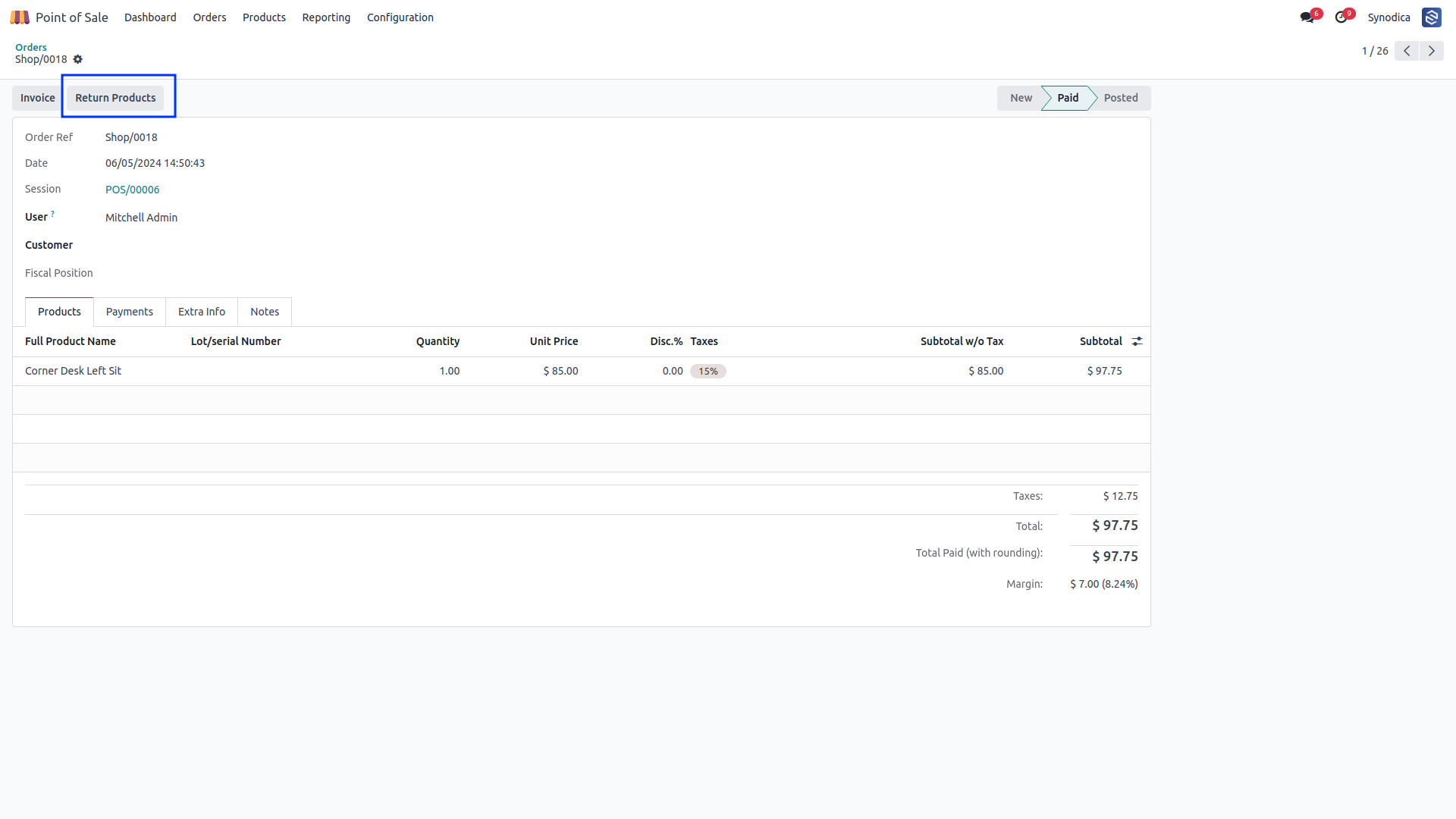Go back via Orders breadcrumb link
This screenshot has height=819, width=1456.
coord(31,47)
